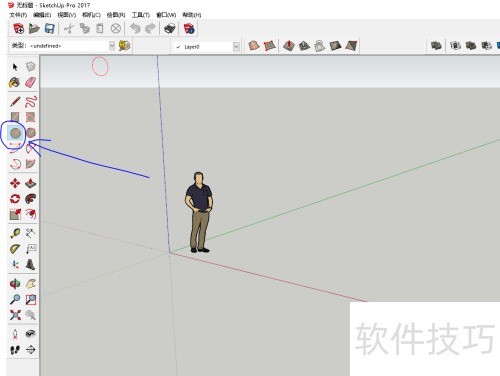Activate the Follow Me tool
The image size is (500, 376).
(30, 199)
